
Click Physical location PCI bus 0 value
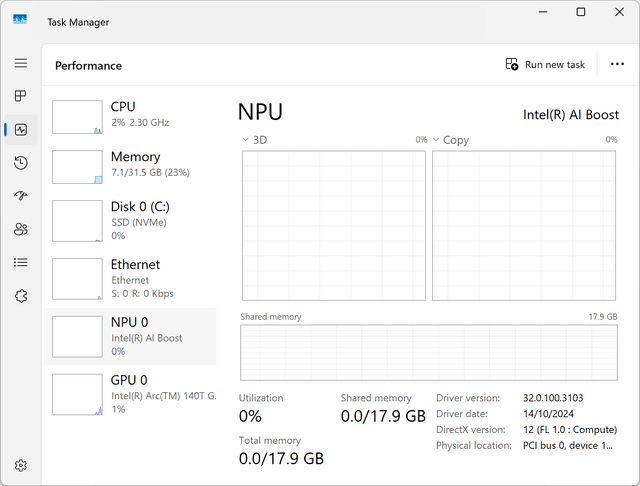click(568, 446)
